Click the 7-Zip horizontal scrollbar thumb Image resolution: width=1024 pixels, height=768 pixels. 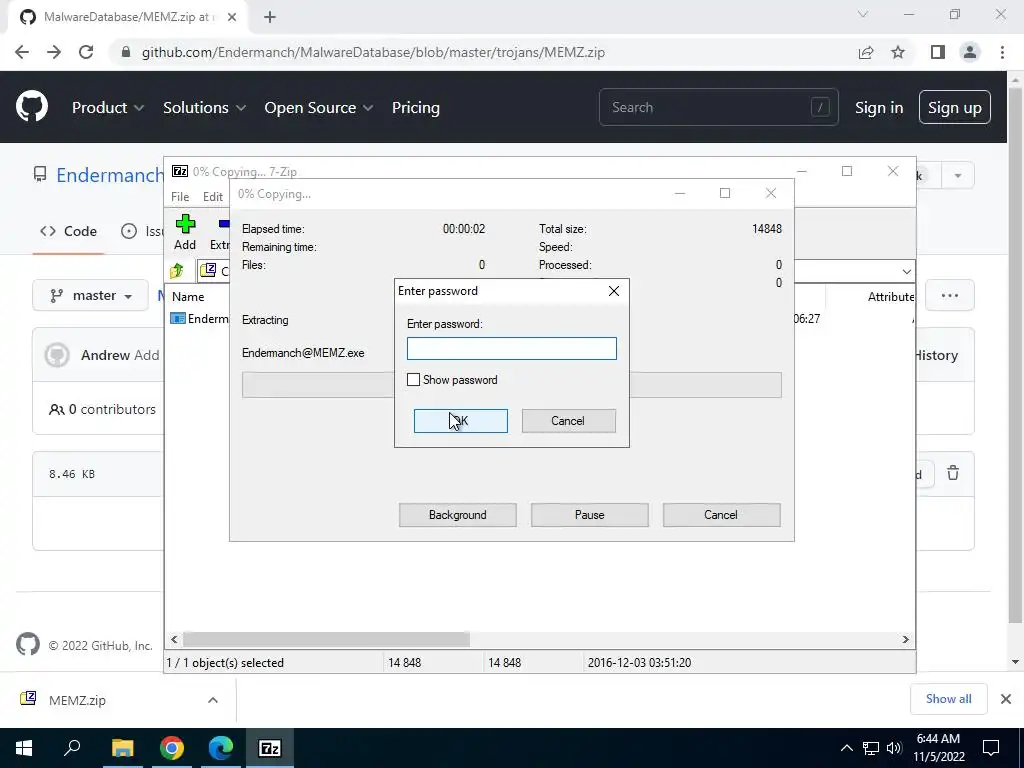326,639
